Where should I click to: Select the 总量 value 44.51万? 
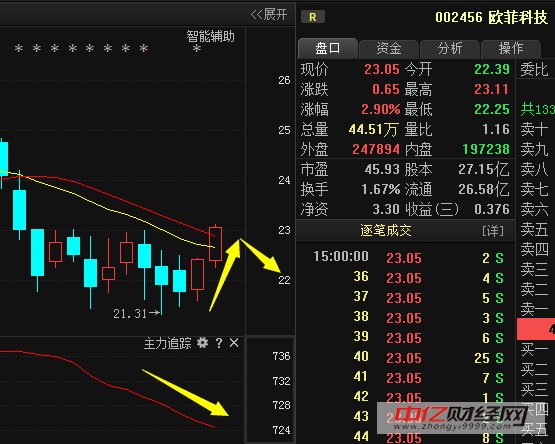pyautogui.click(x=373, y=129)
